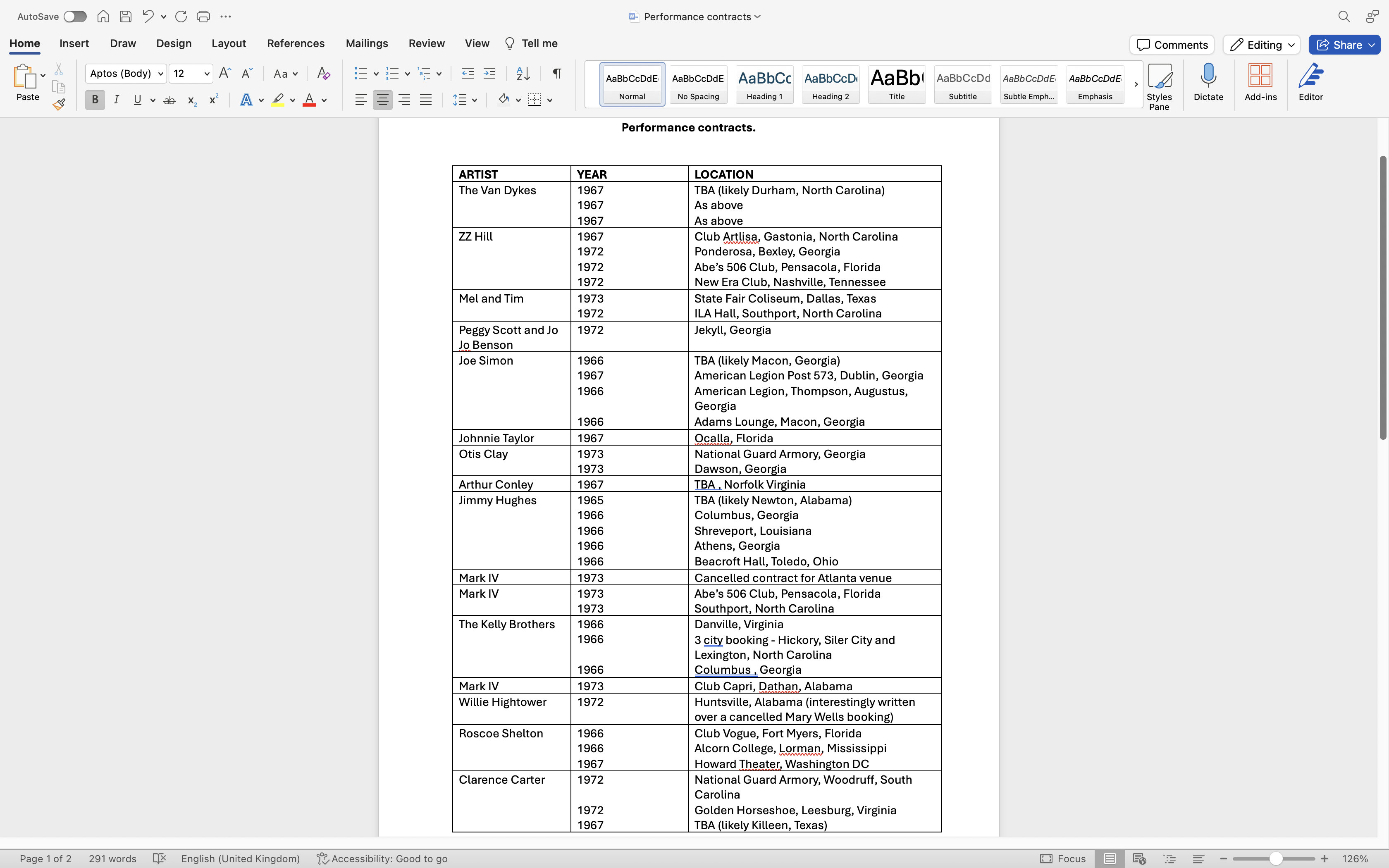Open the Editing mode dropdown
The image size is (1389, 868).
[1262, 45]
